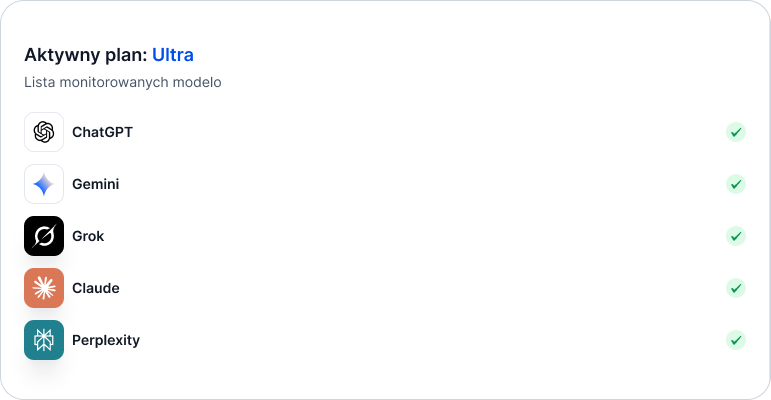Toggle the Grok green checkmark
Image resolution: width=771 pixels, height=400 pixels.
(736, 236)
